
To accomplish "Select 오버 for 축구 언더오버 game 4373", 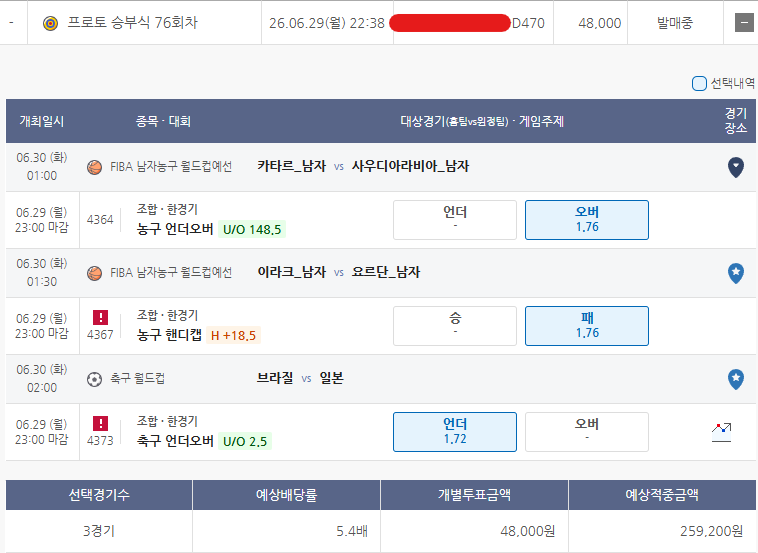I will 587,432.
